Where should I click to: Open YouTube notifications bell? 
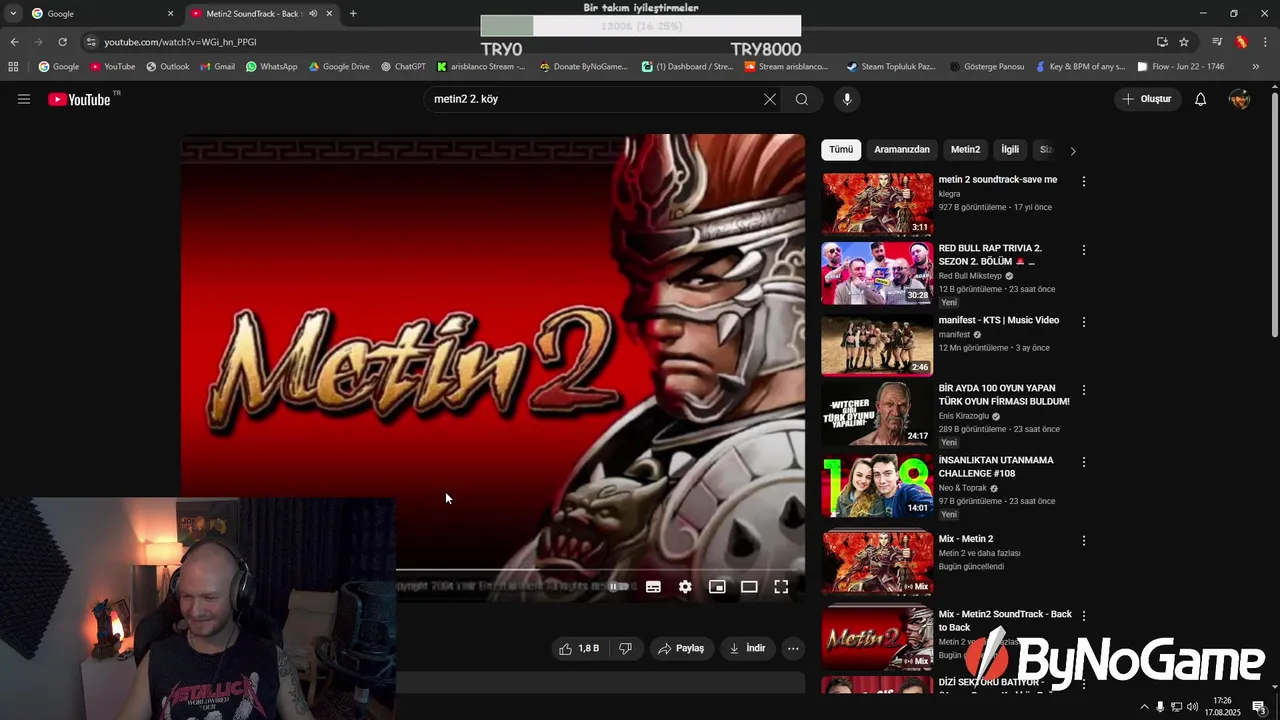point(1201,99)
